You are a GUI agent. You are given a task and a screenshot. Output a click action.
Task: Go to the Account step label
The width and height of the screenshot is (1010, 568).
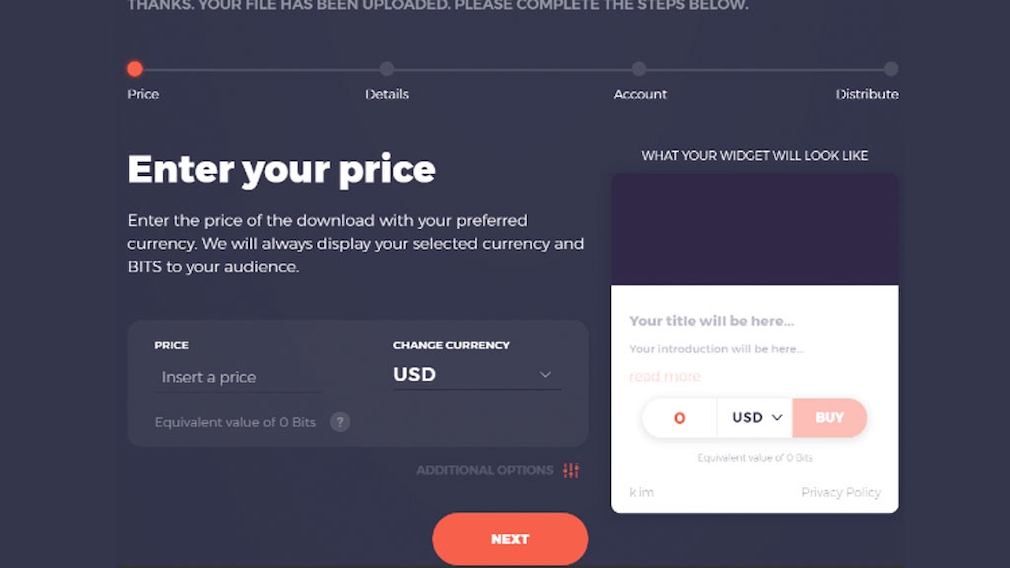click(640, 94)
